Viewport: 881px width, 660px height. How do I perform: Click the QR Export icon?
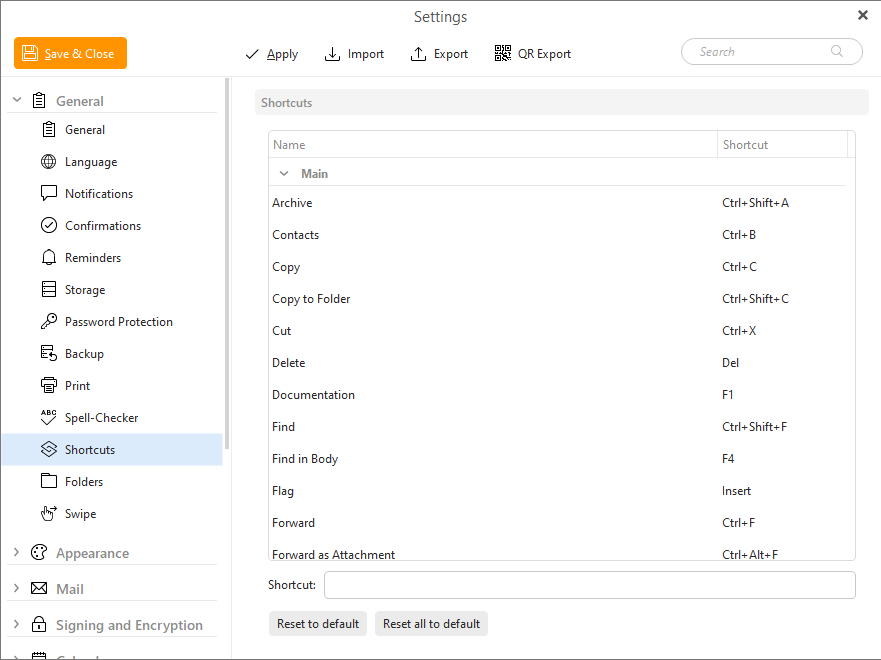click(503, 54)
